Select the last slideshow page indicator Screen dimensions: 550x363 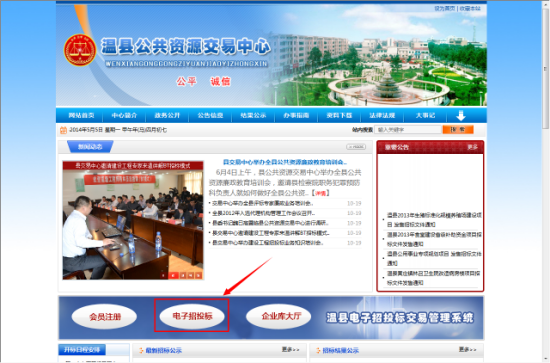199,275
